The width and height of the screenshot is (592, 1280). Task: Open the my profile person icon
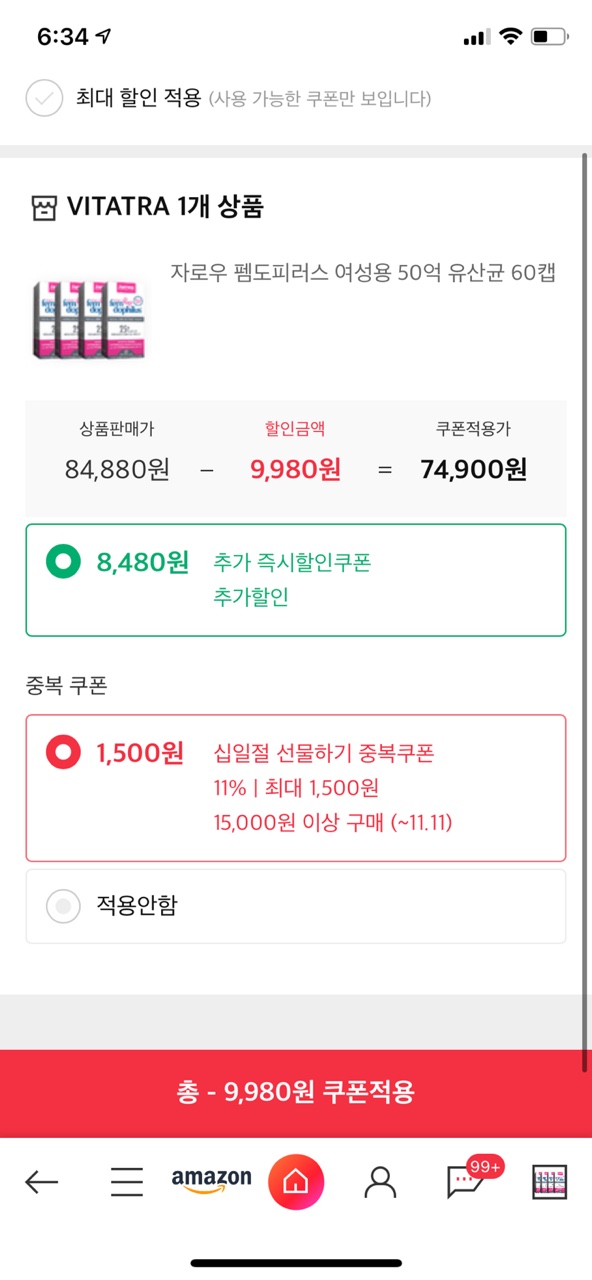click(x=380, y=1183)
